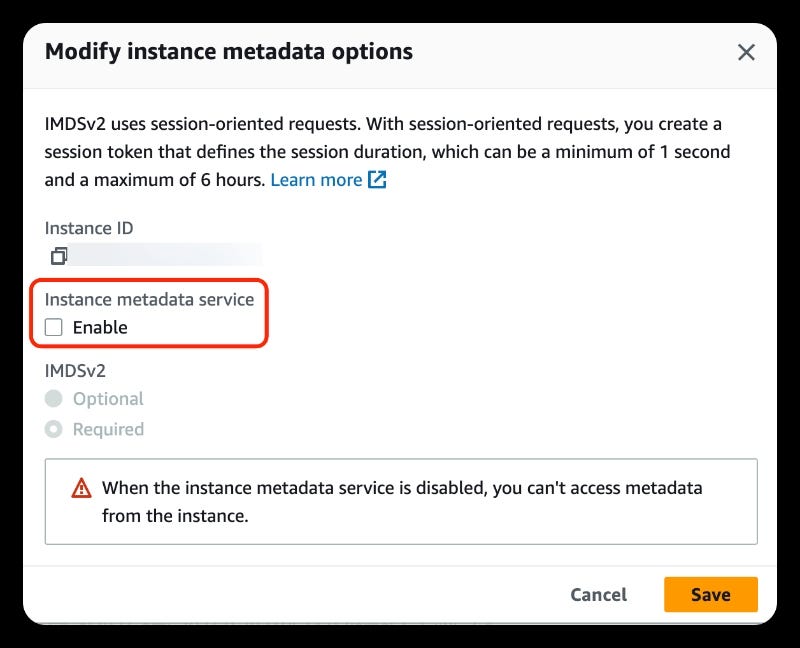Open the Learn more link

click(x=316, y=180)
